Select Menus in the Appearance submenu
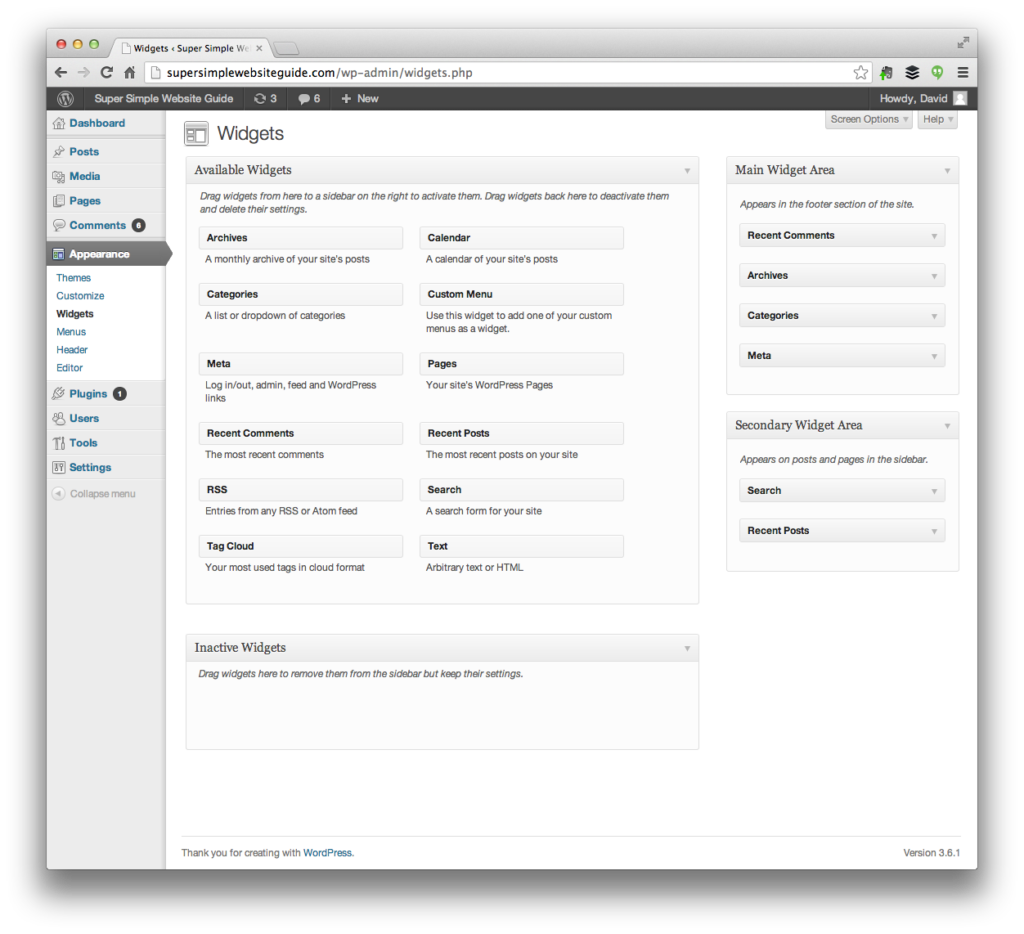 pyautogui.click(x=71, y=332)
